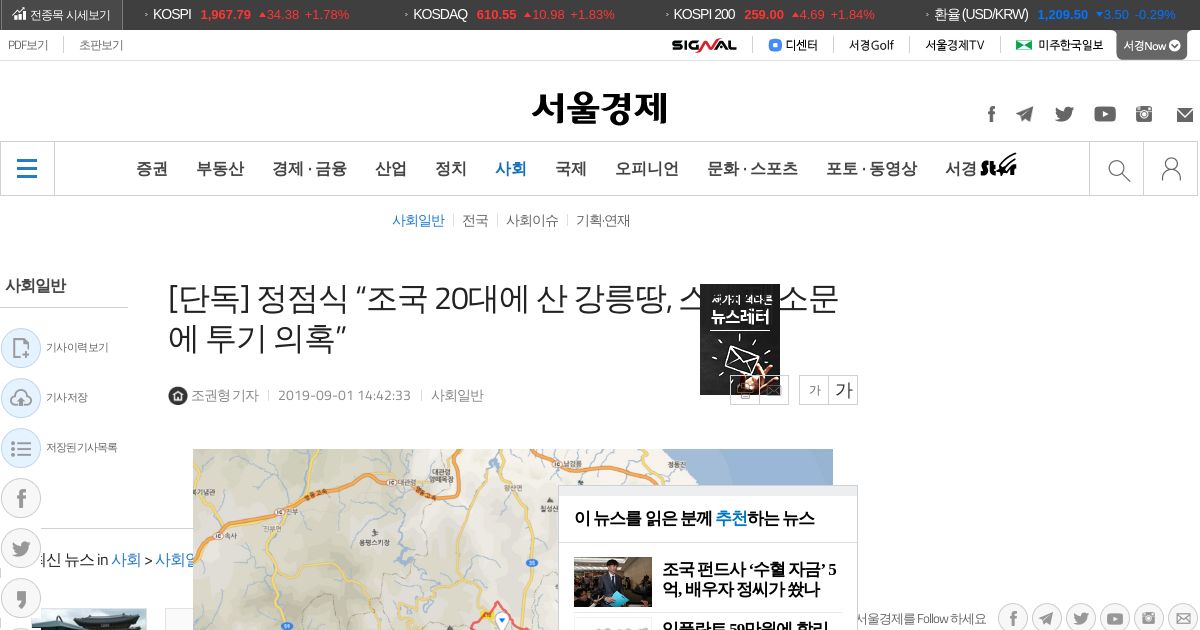Open the 부동산 menu
Screen dimensions: 1200x630
pos(220,169)
